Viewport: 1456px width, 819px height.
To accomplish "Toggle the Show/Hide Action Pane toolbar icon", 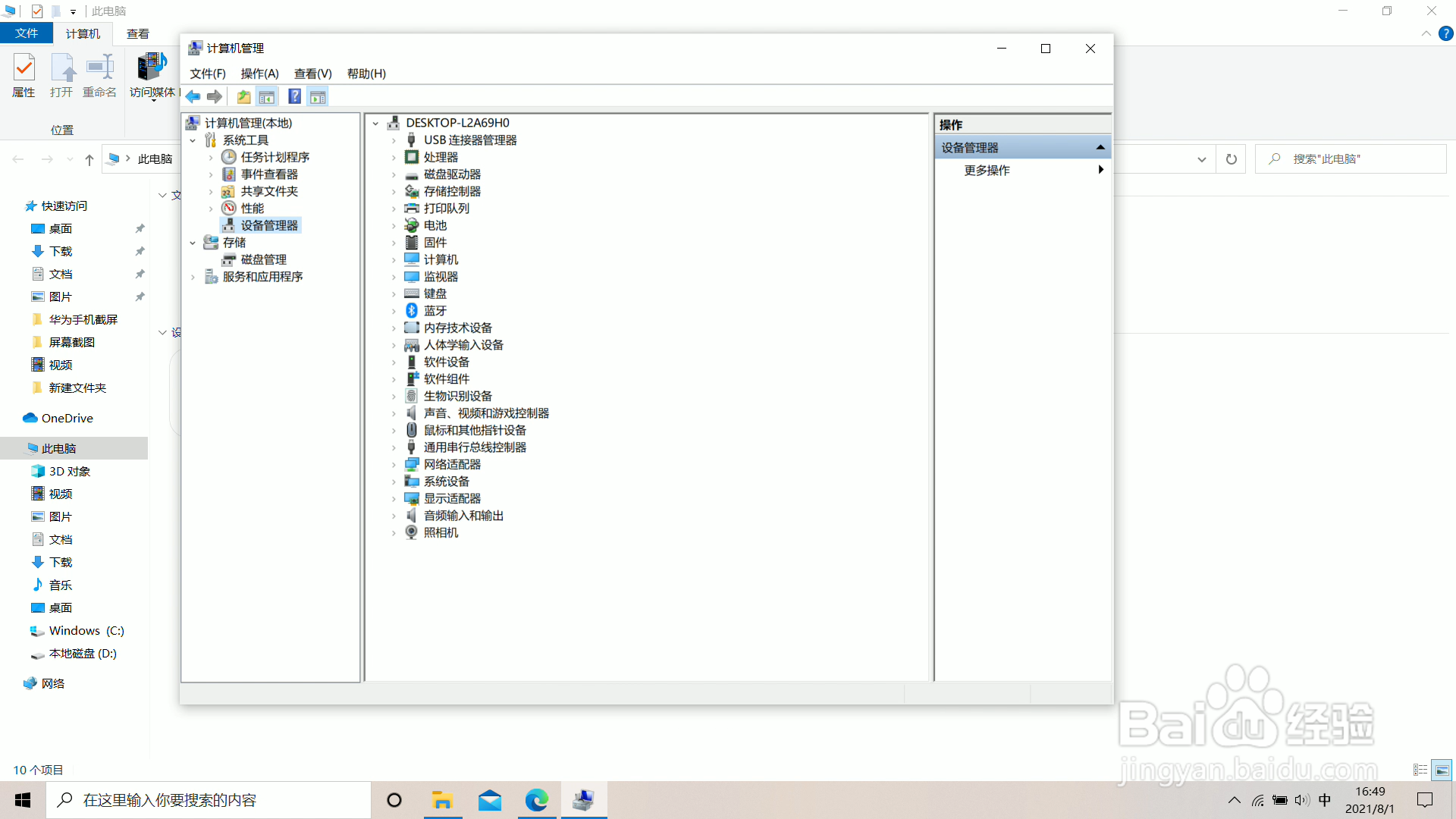I will click(x=318, y=96).
